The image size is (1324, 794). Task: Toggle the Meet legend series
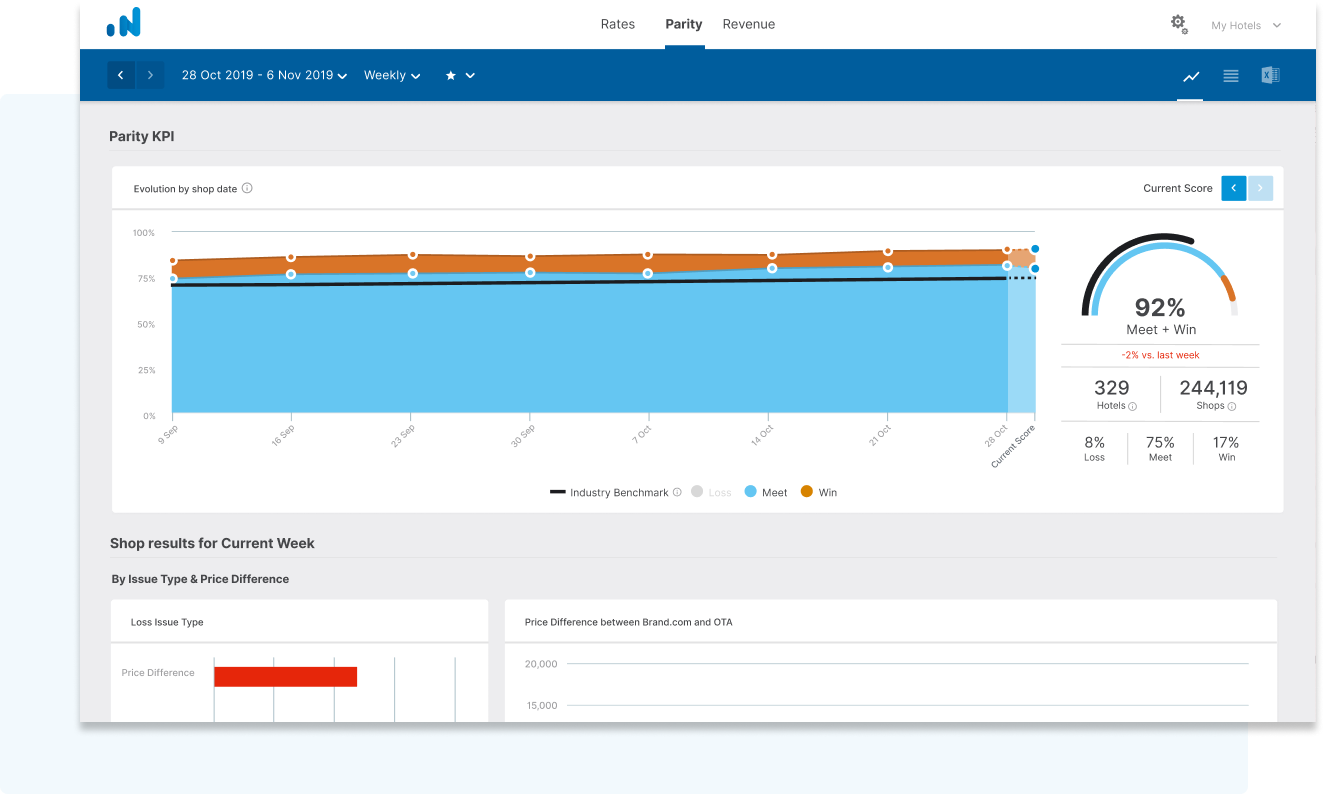pos(766,492)
